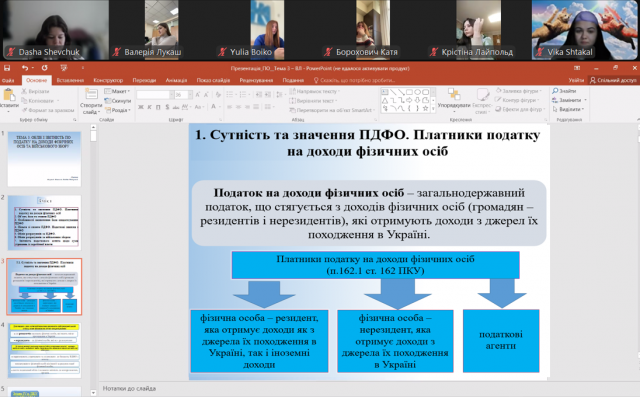Toggle italic (К) formatting
This screenshot has height=397, width=640.
click(x=149, y=107)
